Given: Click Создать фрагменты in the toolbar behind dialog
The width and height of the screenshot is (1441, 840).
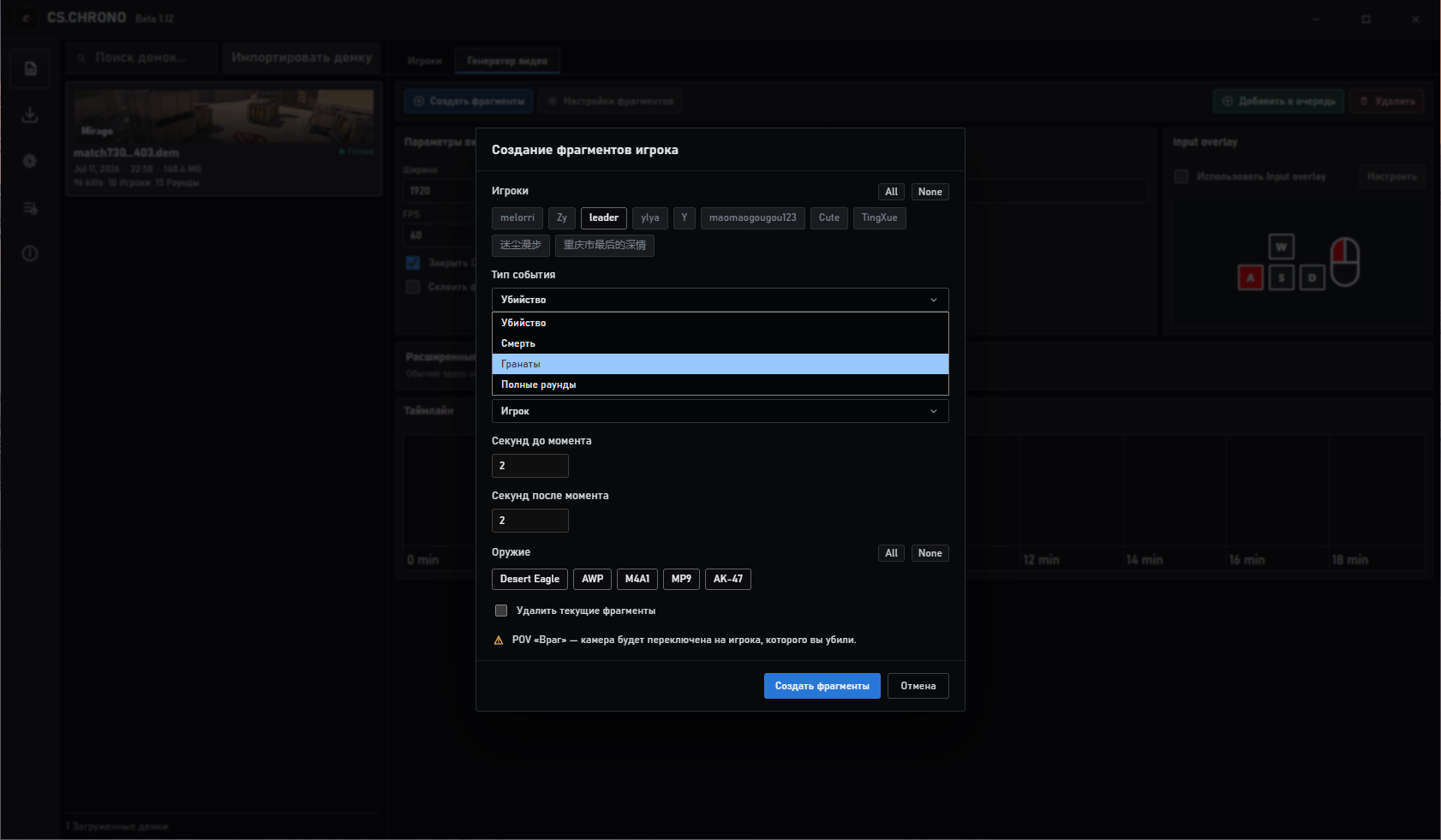Looking at the screenshot, I should (469, 101).
